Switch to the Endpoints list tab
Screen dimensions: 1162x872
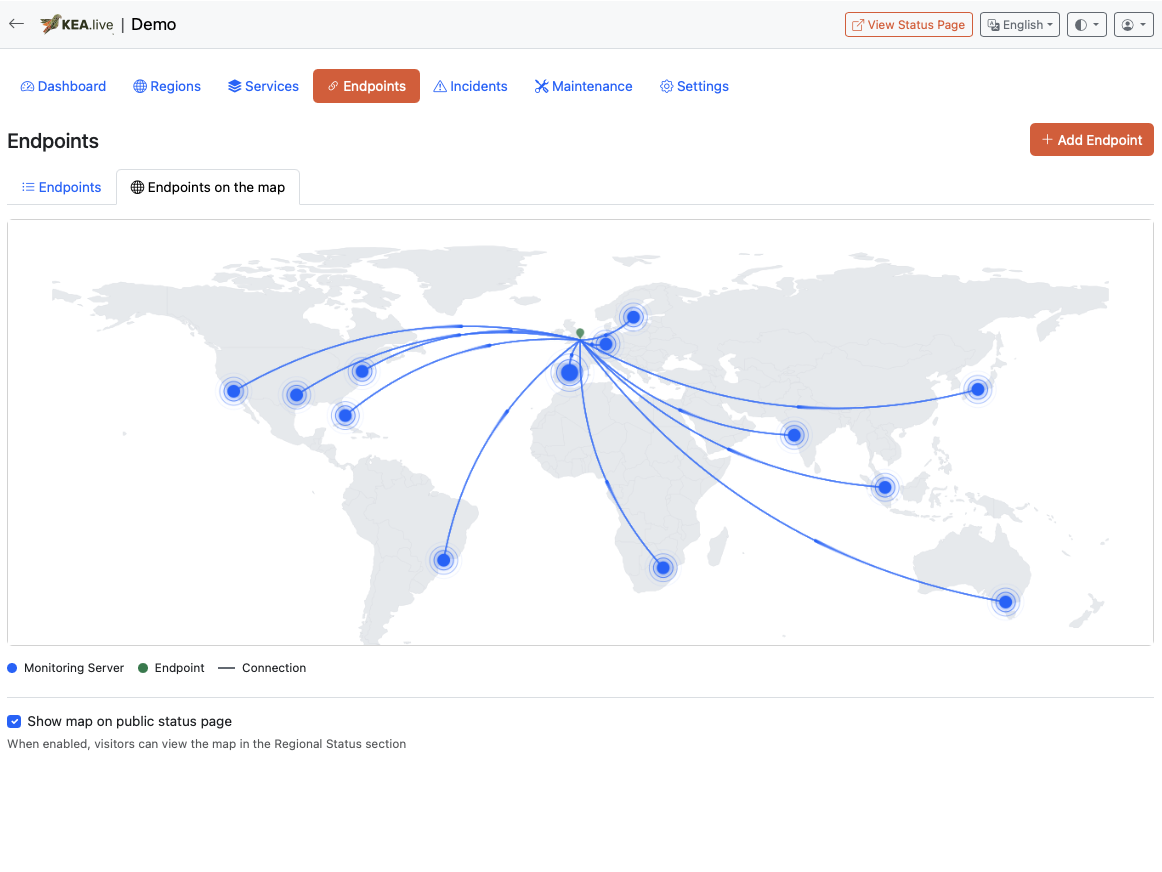tap(61, 187)
